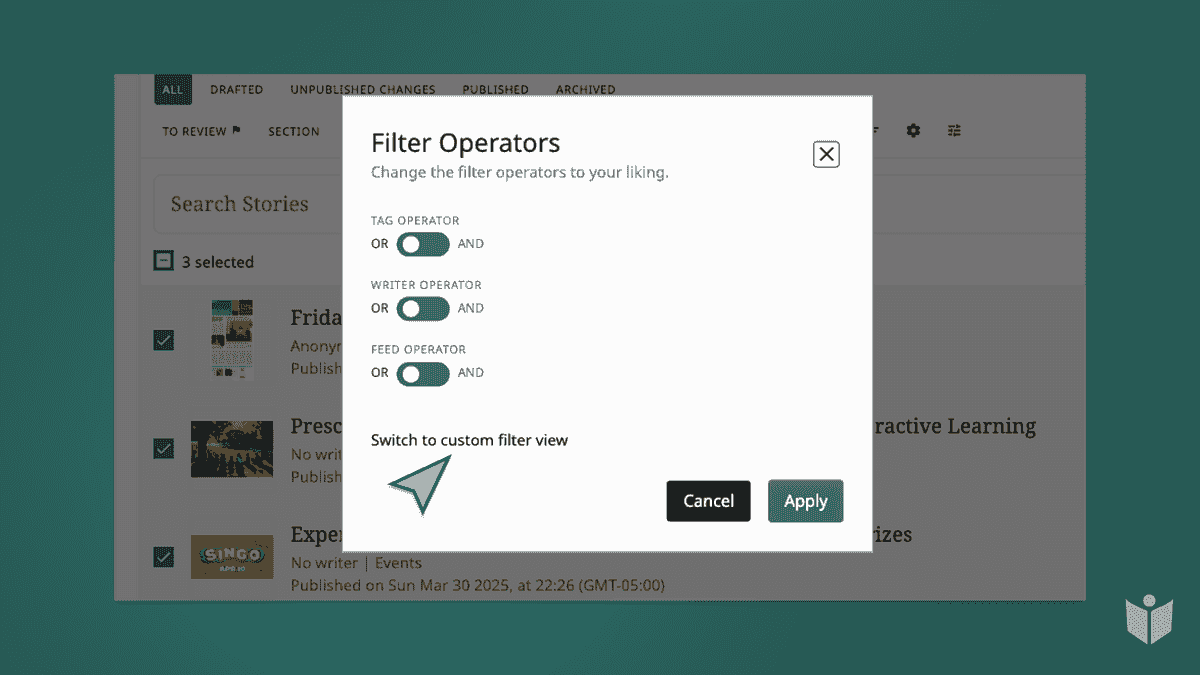This screenshot has width=1200, height=675.
Task: Click the filter sliders icon
Action: tap(955, 131)
